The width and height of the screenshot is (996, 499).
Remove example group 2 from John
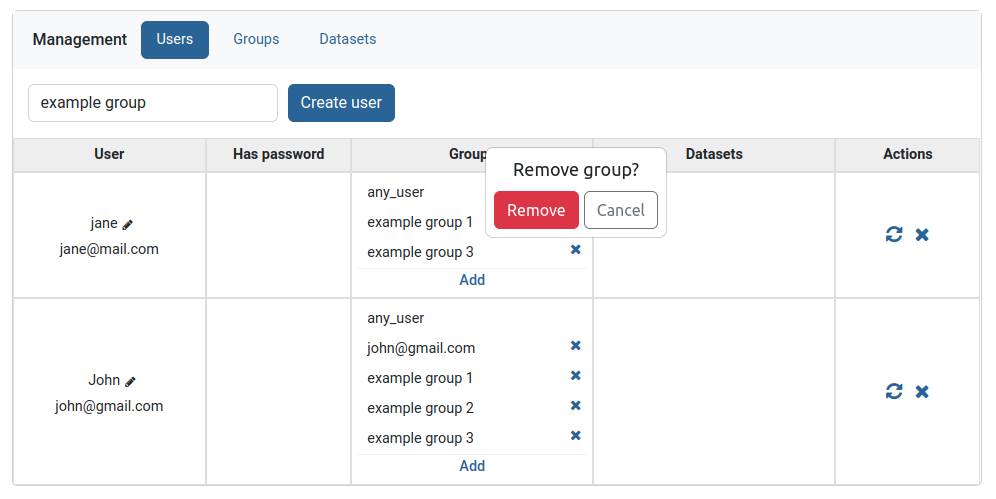575,406
